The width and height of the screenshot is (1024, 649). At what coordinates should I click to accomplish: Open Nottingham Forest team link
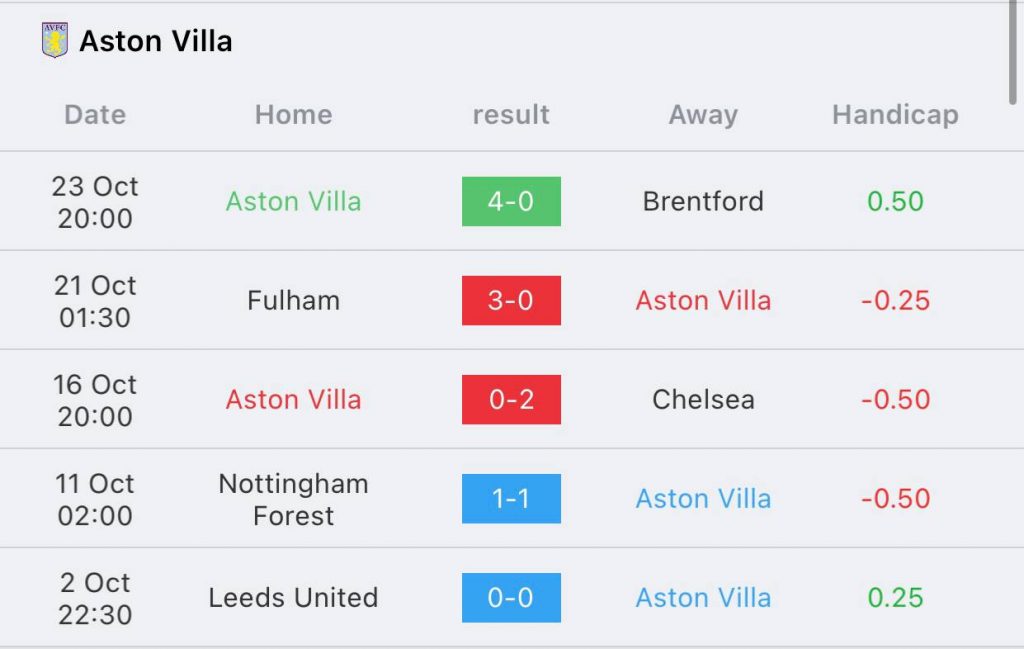point(294,499)
